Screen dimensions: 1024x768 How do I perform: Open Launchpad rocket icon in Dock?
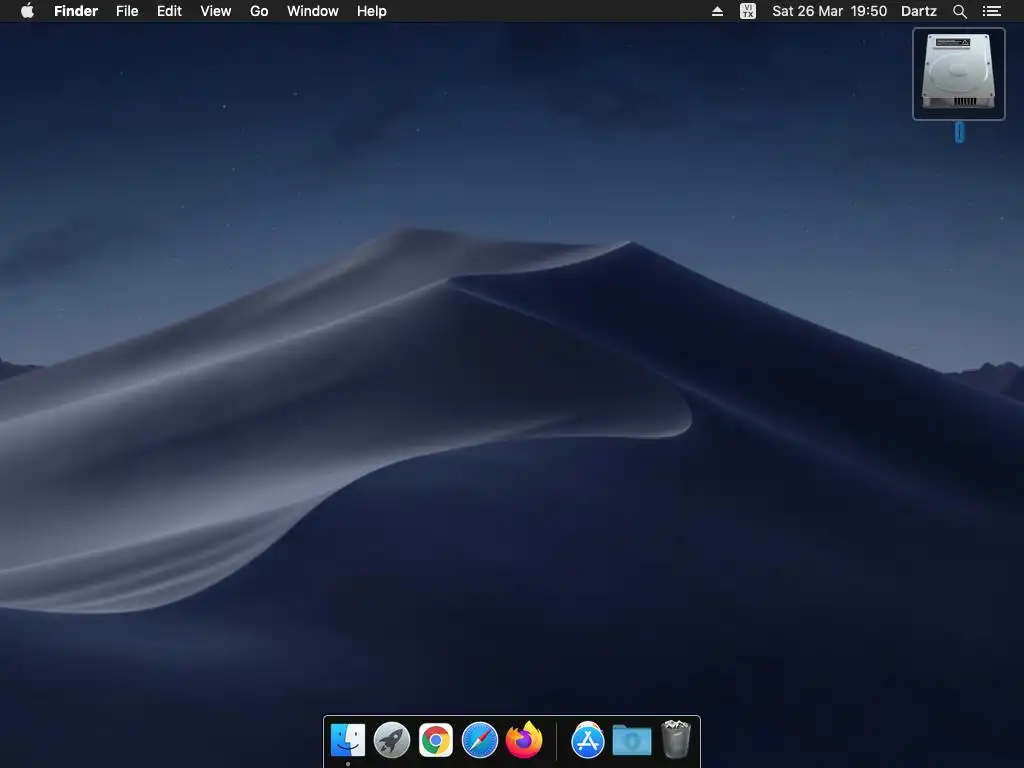pos(392,741)
